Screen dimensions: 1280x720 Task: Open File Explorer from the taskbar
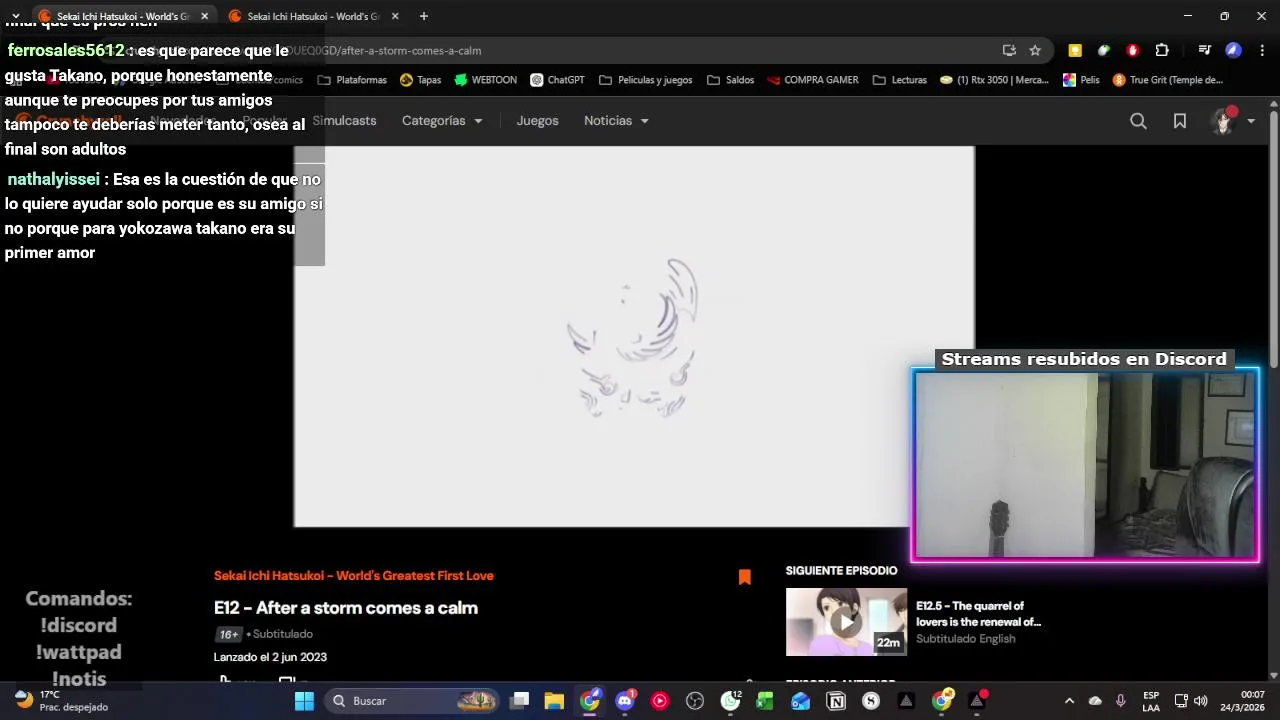point(554,701)
